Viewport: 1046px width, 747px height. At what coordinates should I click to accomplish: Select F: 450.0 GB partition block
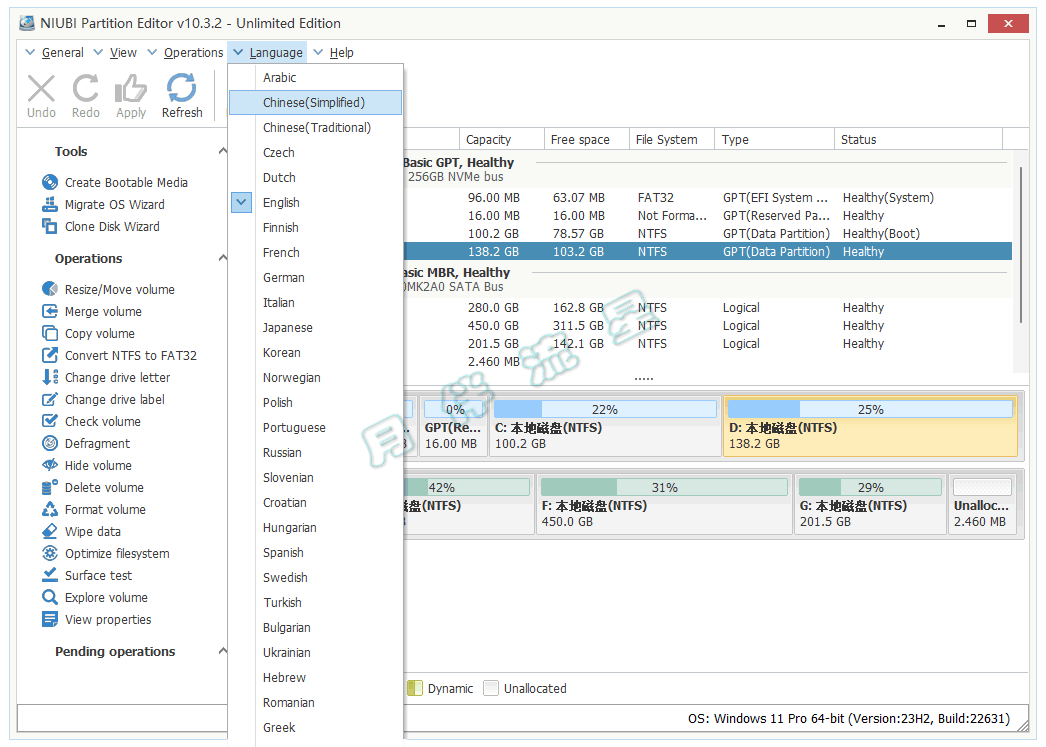coord(664,504)
